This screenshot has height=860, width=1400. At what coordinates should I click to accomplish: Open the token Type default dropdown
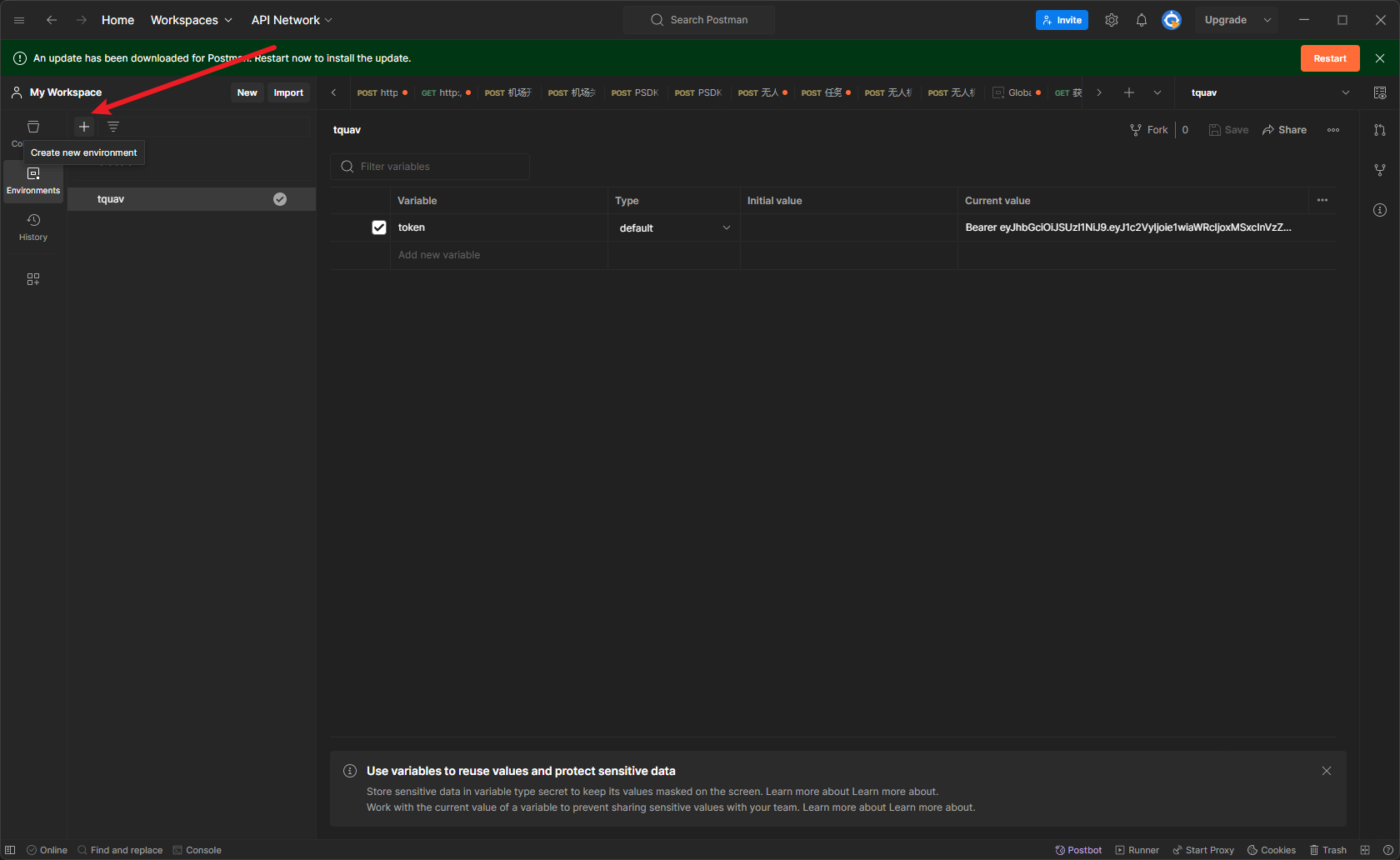tap(674, 227)
